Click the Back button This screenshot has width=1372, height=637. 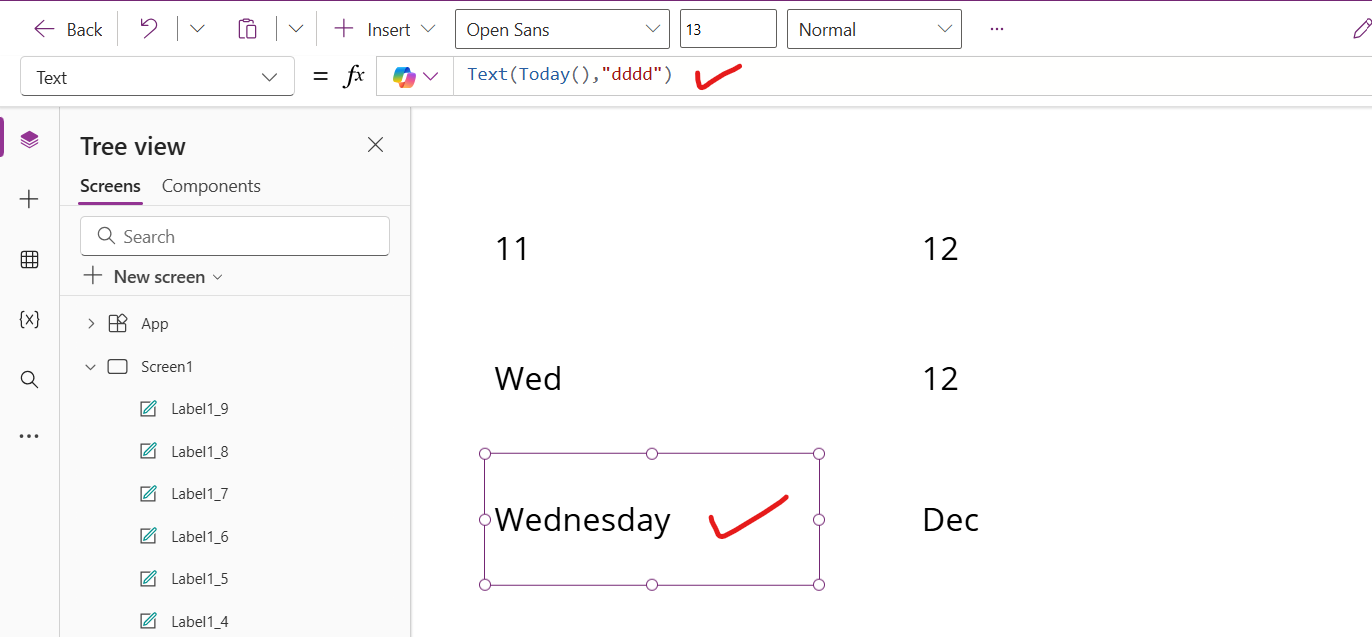[x=68, y=29]
